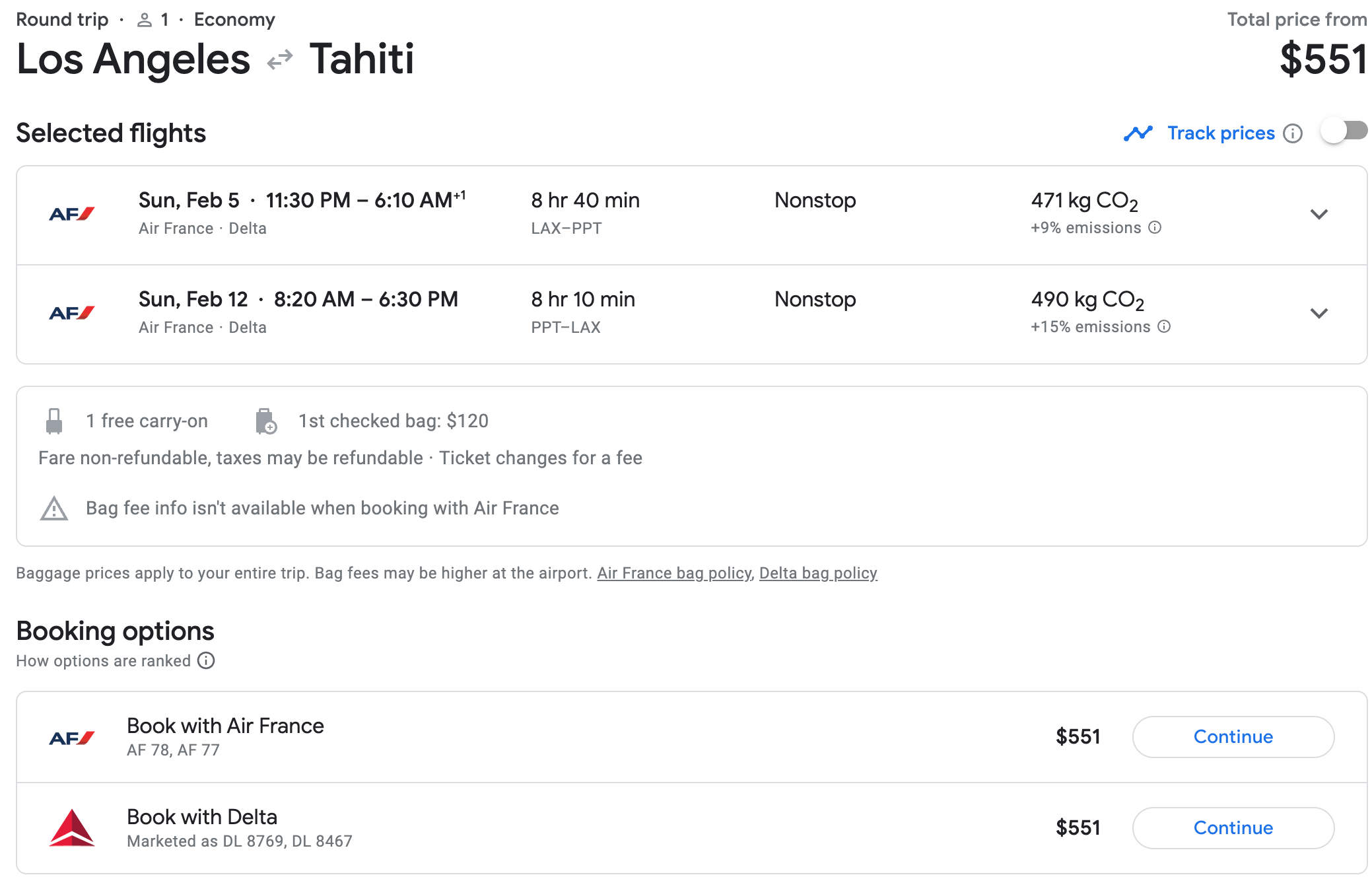Click the 'Round trip' label

pos(62,20)
